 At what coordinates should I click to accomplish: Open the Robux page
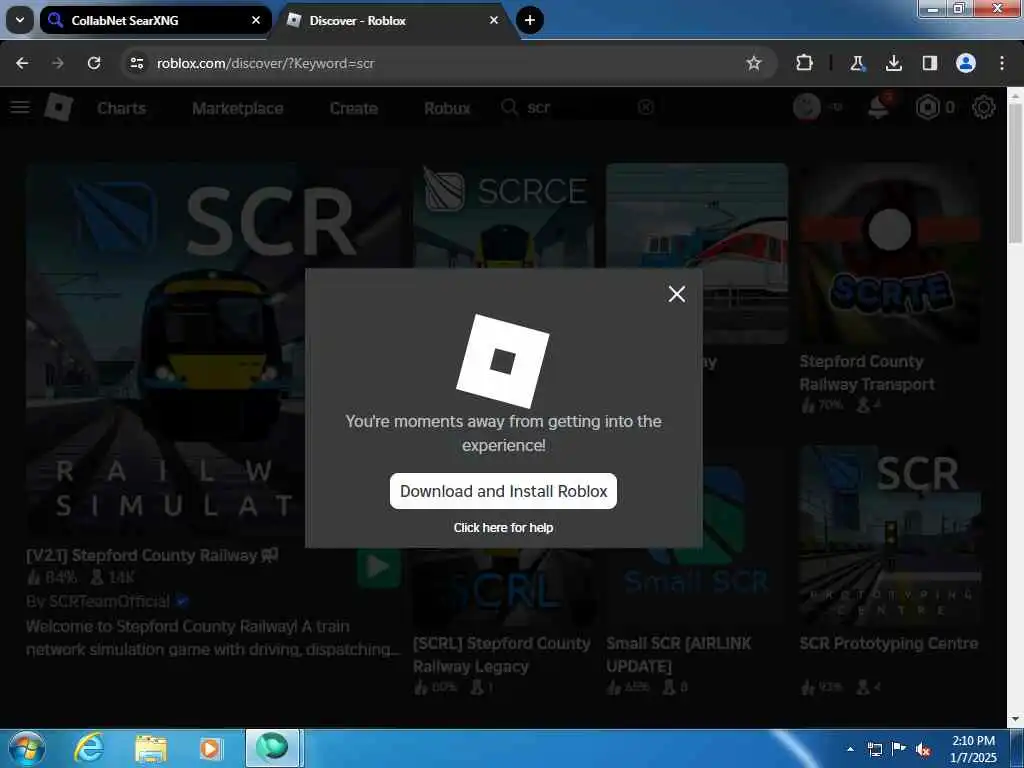[x=447, y=108]
